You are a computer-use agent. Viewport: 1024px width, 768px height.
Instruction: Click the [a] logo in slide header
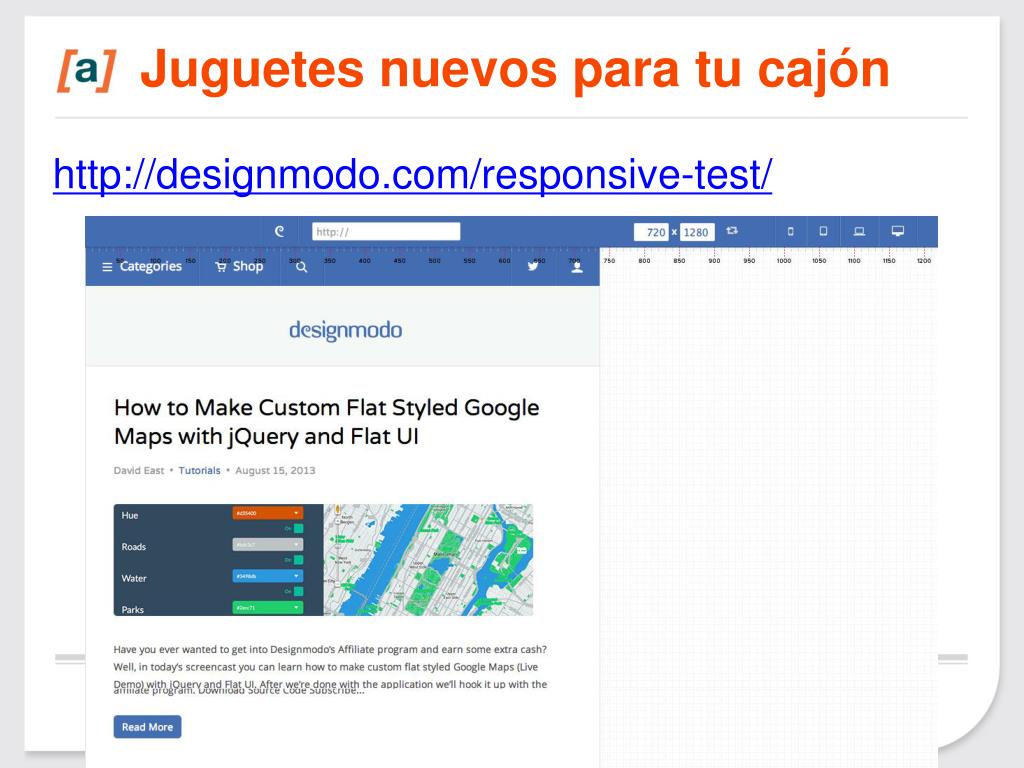point(87,70)
